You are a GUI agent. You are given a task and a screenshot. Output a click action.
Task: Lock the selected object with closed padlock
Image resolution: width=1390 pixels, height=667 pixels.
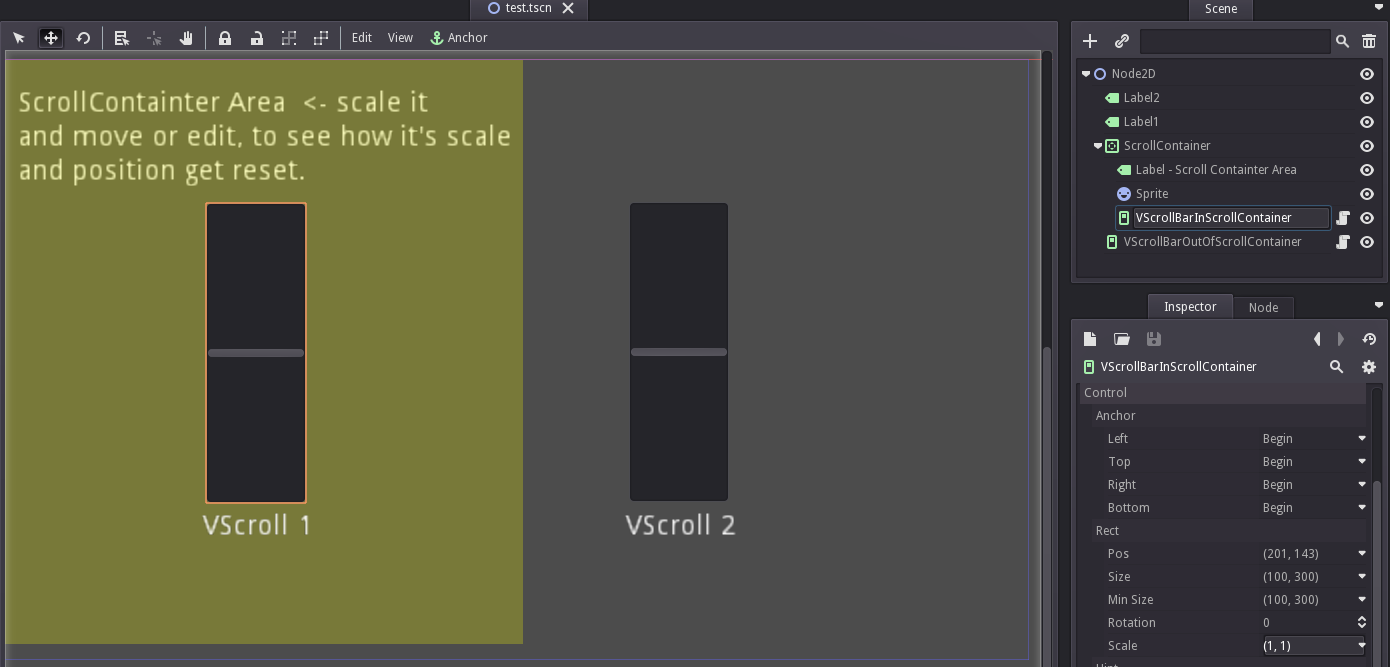point(225,38)
